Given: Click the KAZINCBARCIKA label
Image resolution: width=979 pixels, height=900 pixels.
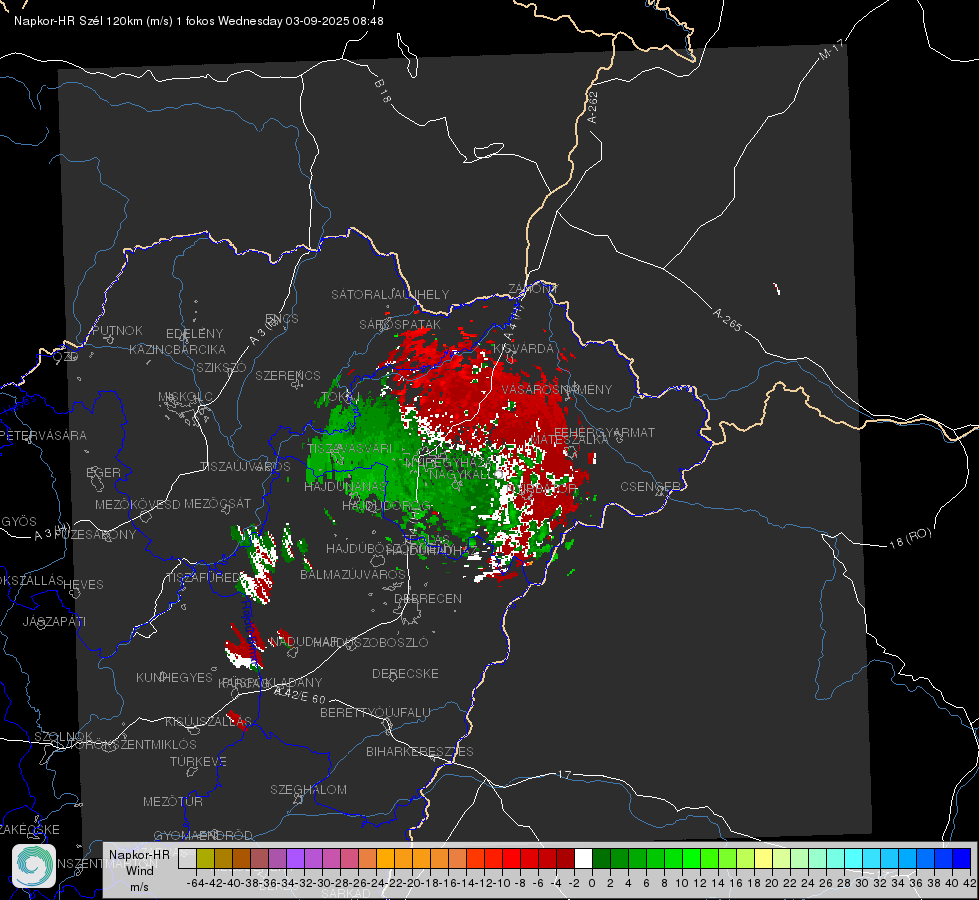Looking at the screenshot, I should coord(177,350).
